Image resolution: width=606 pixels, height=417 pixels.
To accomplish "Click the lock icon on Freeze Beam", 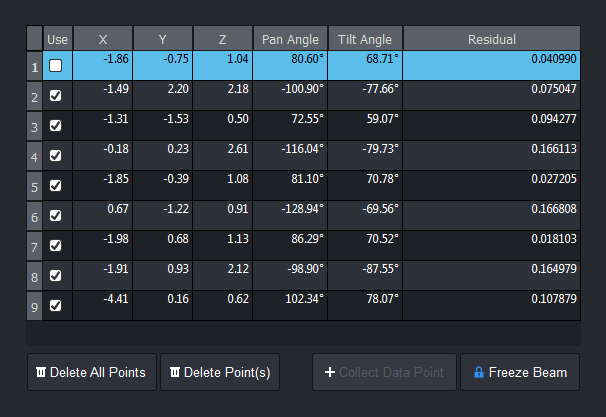I will (x=479, y=372).
